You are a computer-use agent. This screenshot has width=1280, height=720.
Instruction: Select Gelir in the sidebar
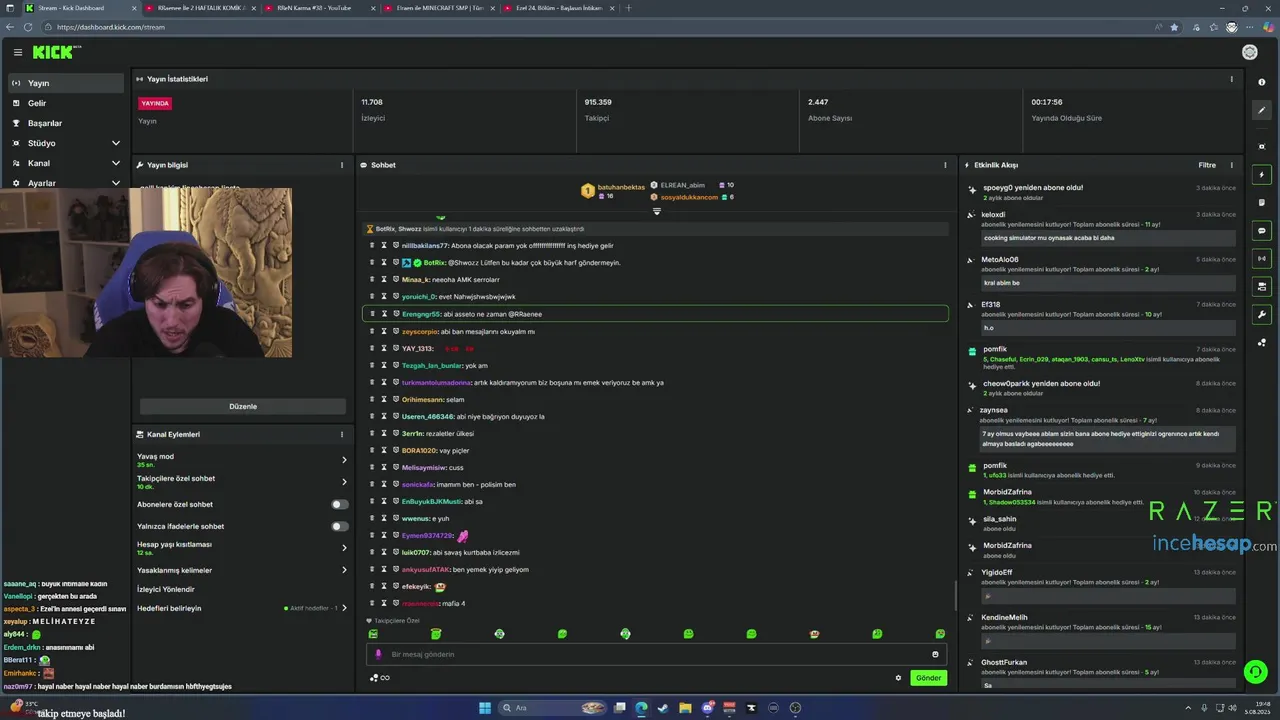pos(66,103)
